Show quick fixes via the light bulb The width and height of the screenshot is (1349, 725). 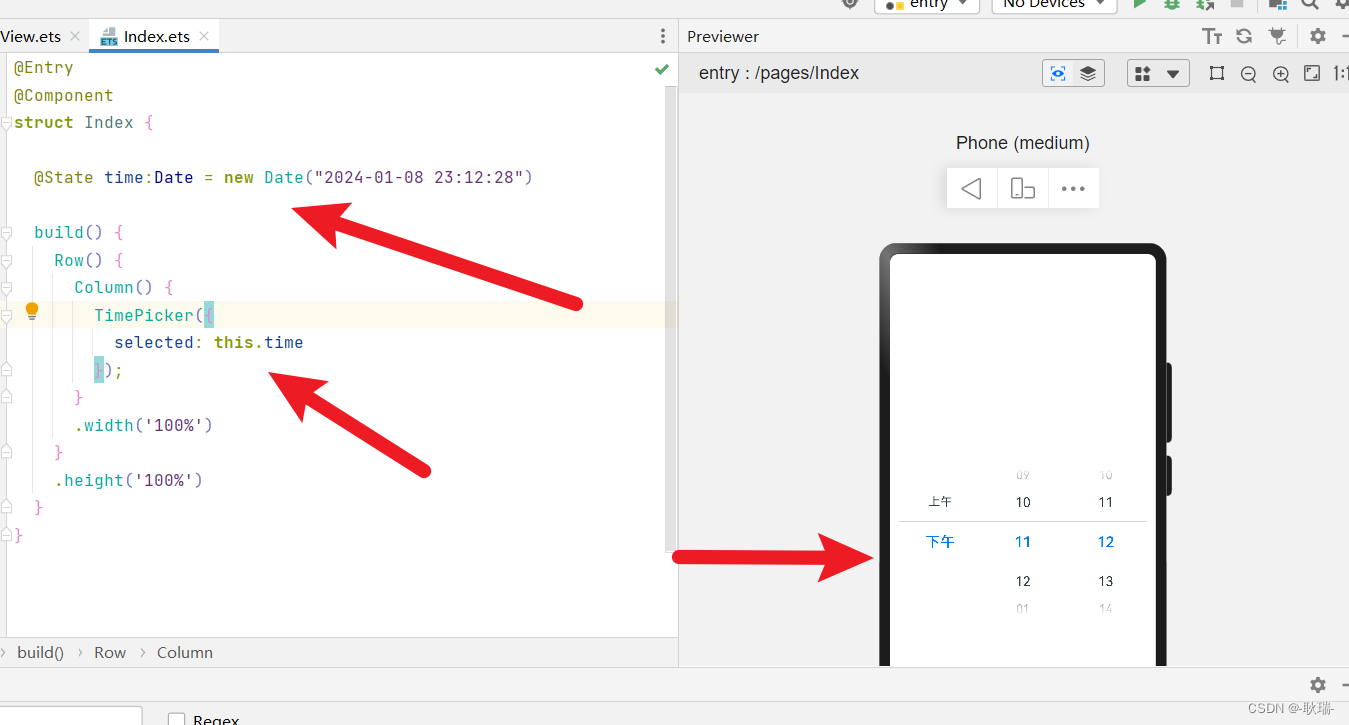pyautogui.click(x=32, y=311)
